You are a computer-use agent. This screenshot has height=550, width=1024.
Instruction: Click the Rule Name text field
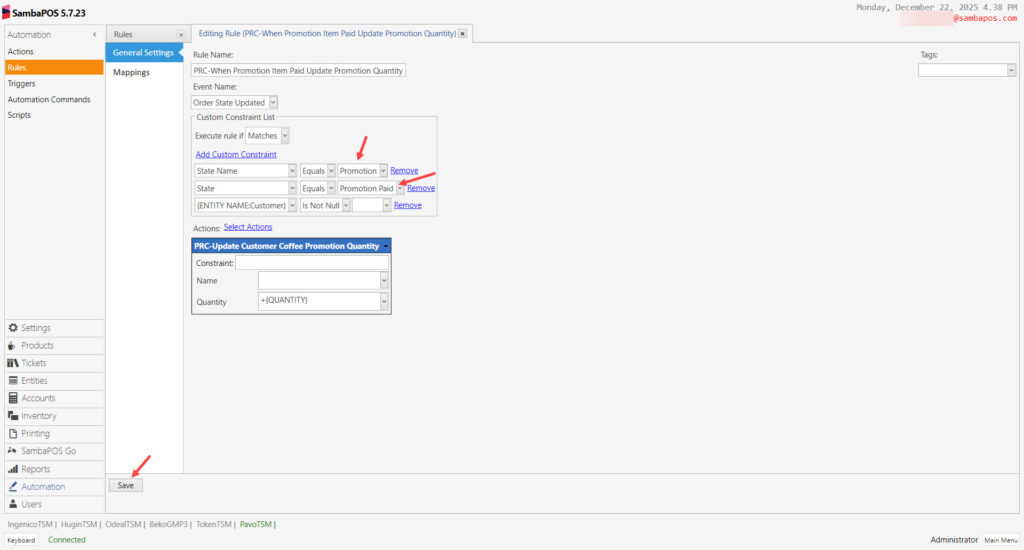pos(298,71)
